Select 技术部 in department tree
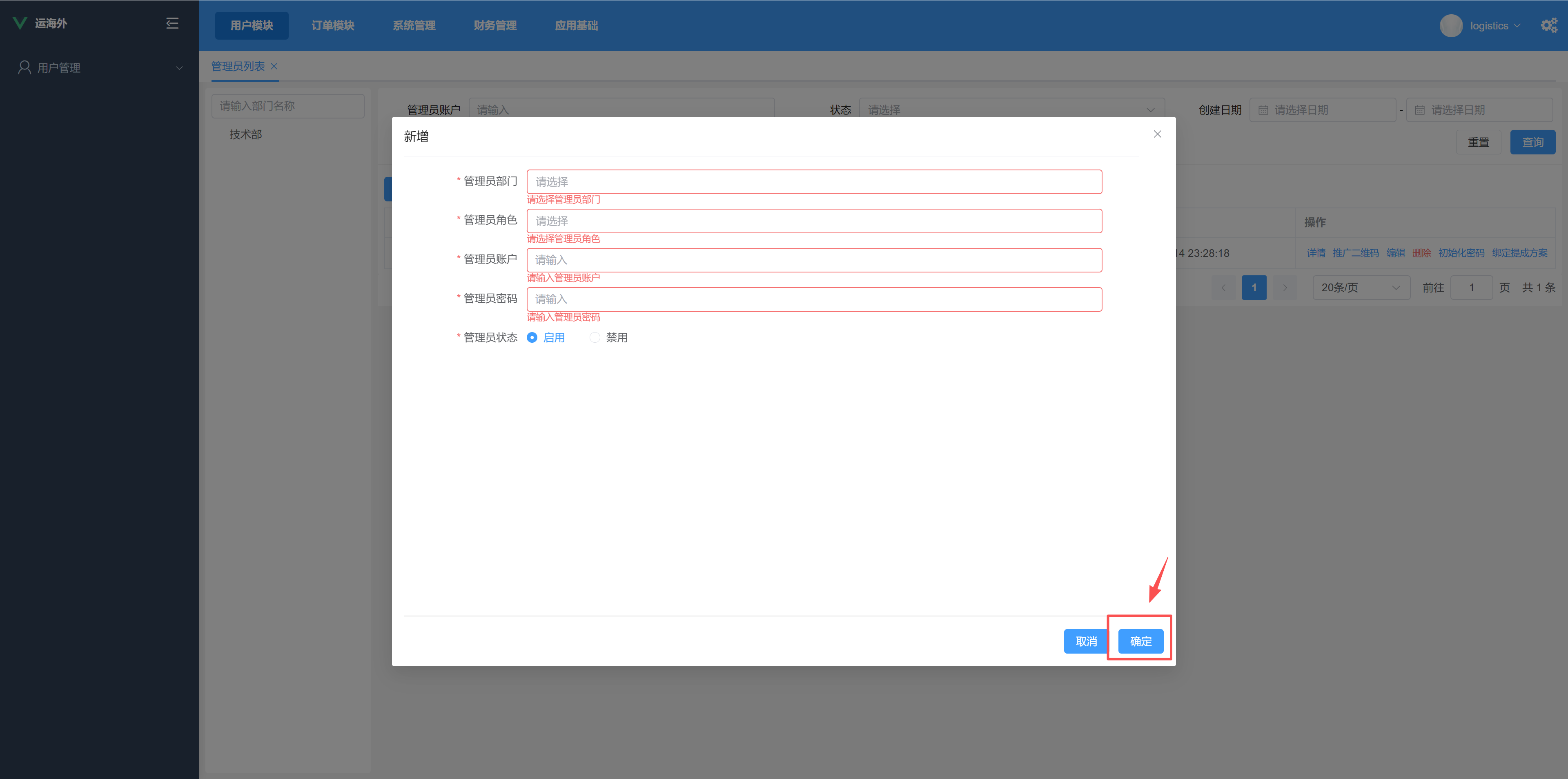1568x779 pixels. 245,135
